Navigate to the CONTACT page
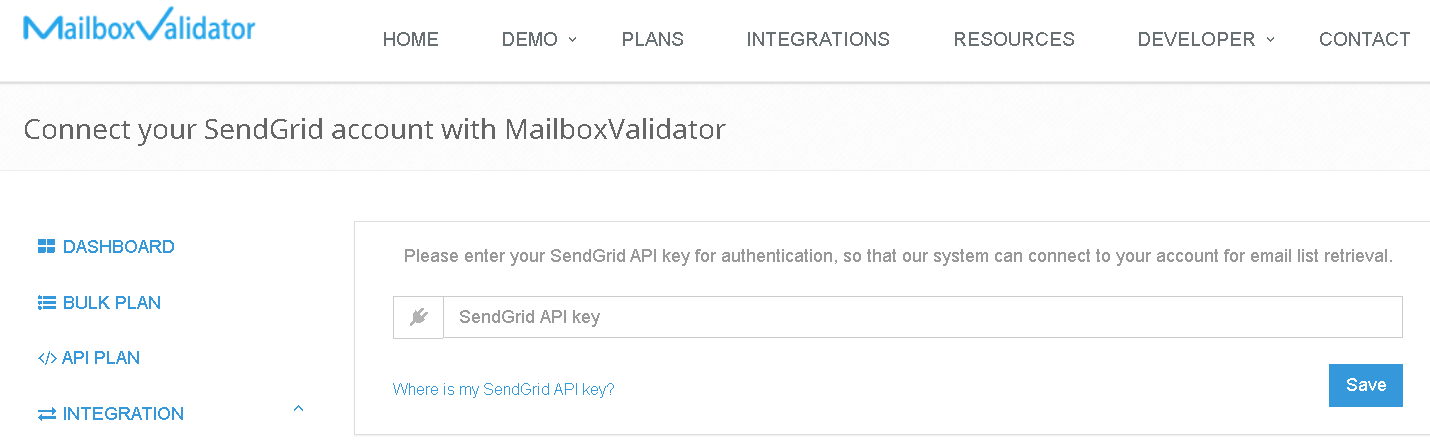 point(1364,40)
